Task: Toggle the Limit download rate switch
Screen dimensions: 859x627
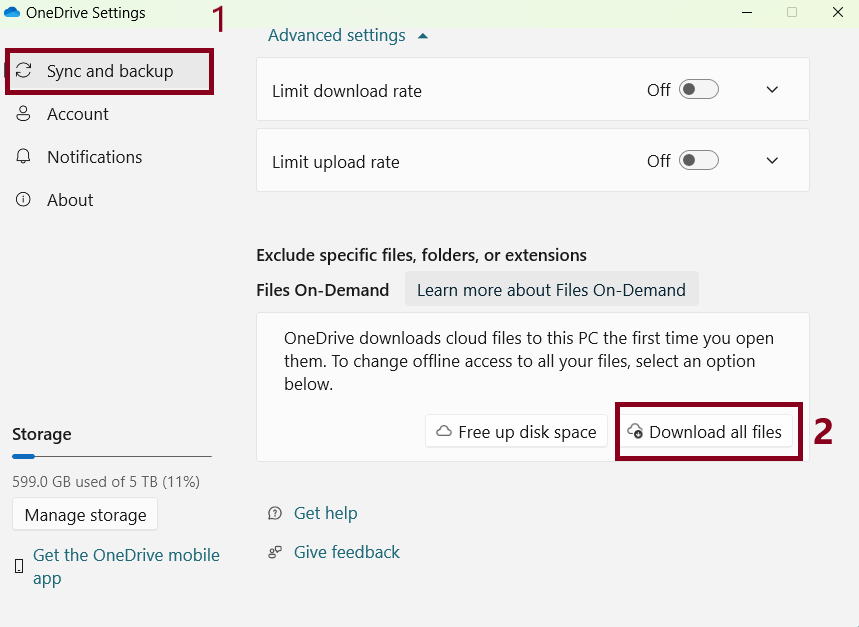Action: coord(698,90)
